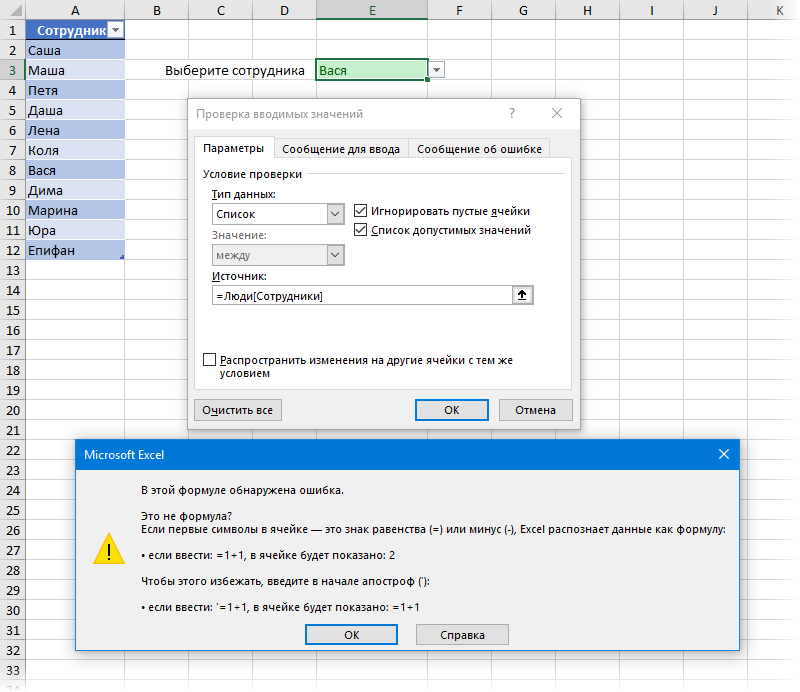The image size is (800, 692).
Task: Select row 20 header
Action: tap(13, 410)
